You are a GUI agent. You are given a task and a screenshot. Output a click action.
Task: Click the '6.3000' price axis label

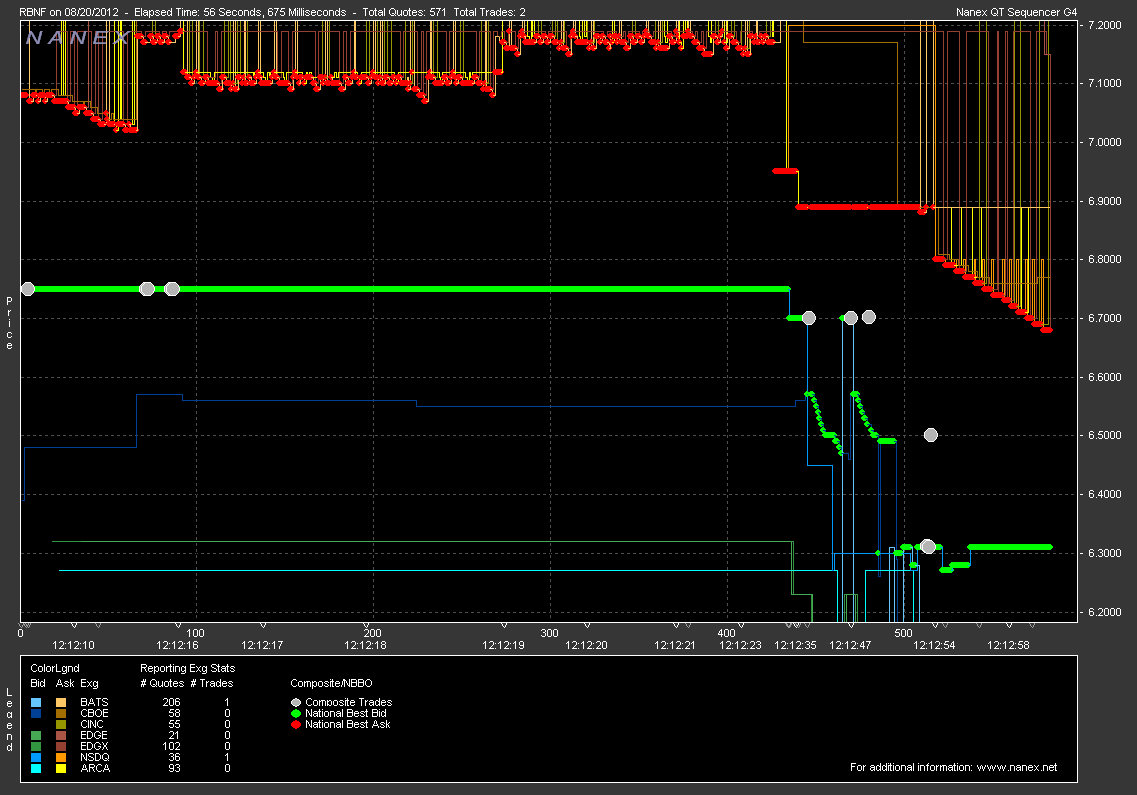pyautogui.click(x=1104, y=553)
